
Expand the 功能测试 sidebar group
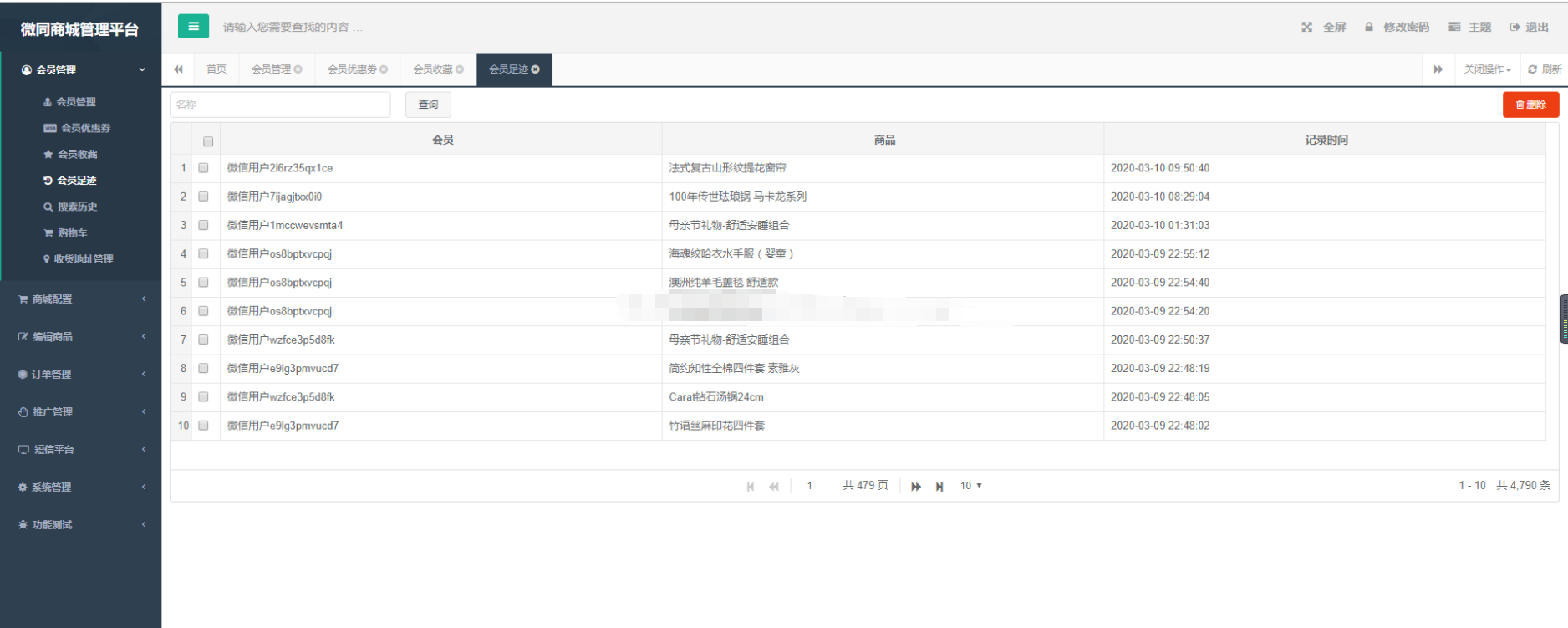(81, 524)
